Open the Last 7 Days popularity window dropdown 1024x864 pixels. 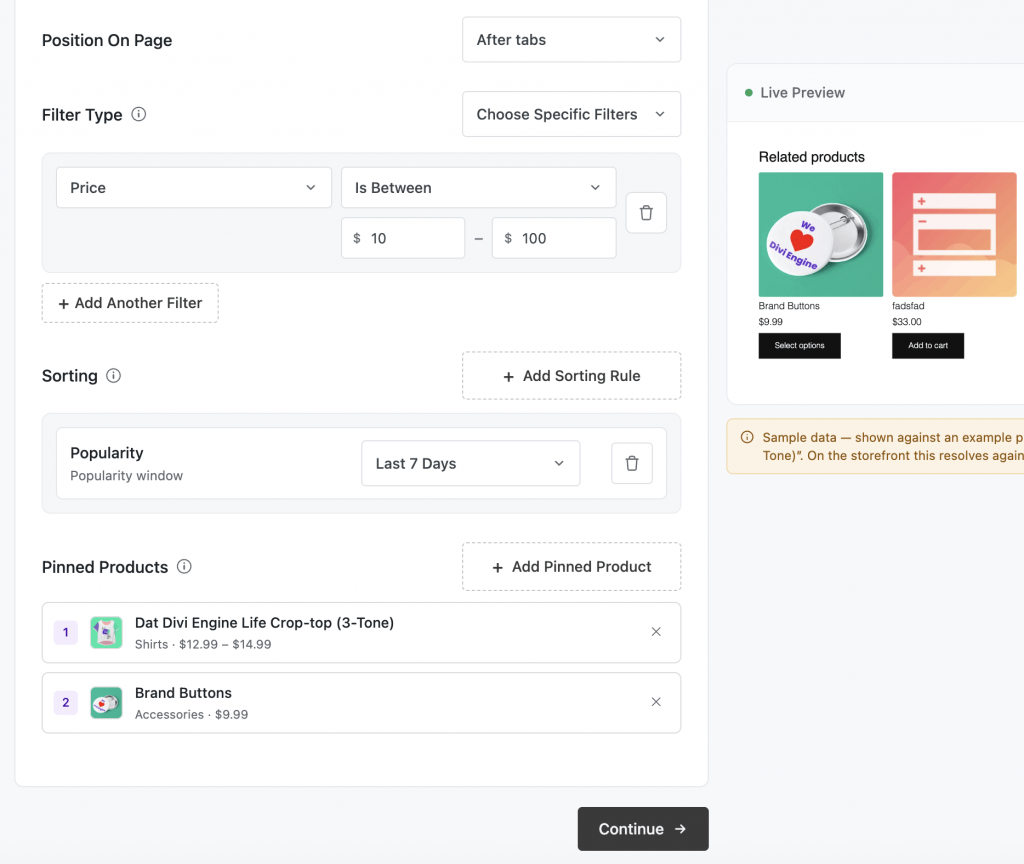[x=470, y=464]
